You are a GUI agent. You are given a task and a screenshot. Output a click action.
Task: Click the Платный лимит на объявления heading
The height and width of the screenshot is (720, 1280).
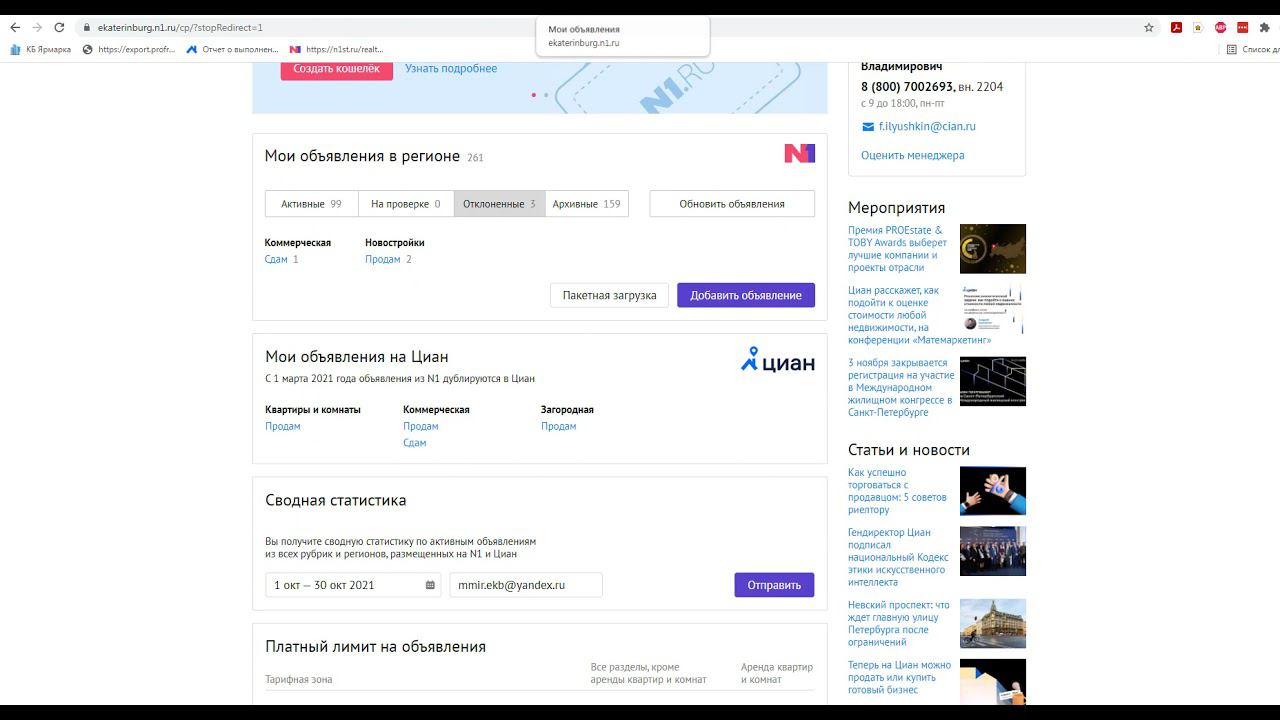[375, 647]
